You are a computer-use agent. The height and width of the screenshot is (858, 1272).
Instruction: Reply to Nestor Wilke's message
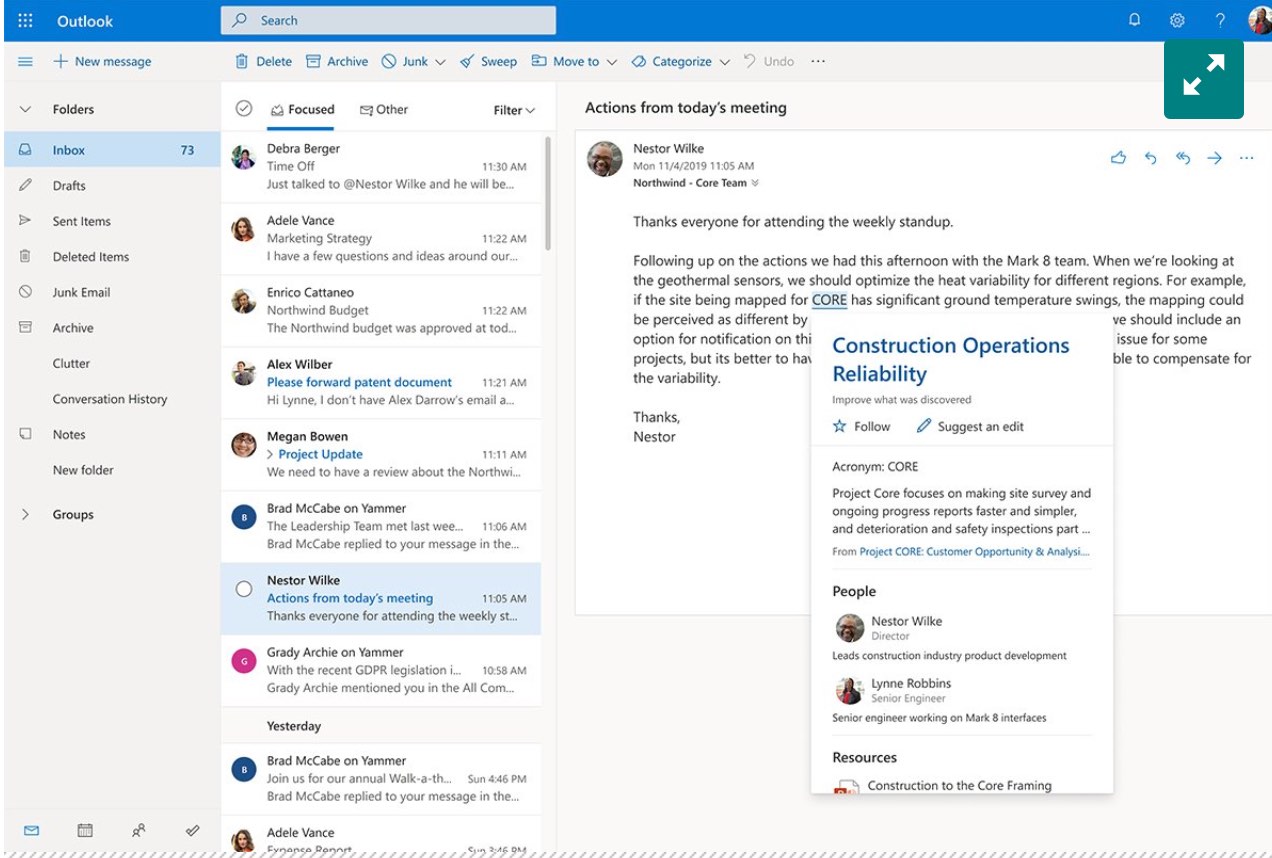(x=1151, y=158)
